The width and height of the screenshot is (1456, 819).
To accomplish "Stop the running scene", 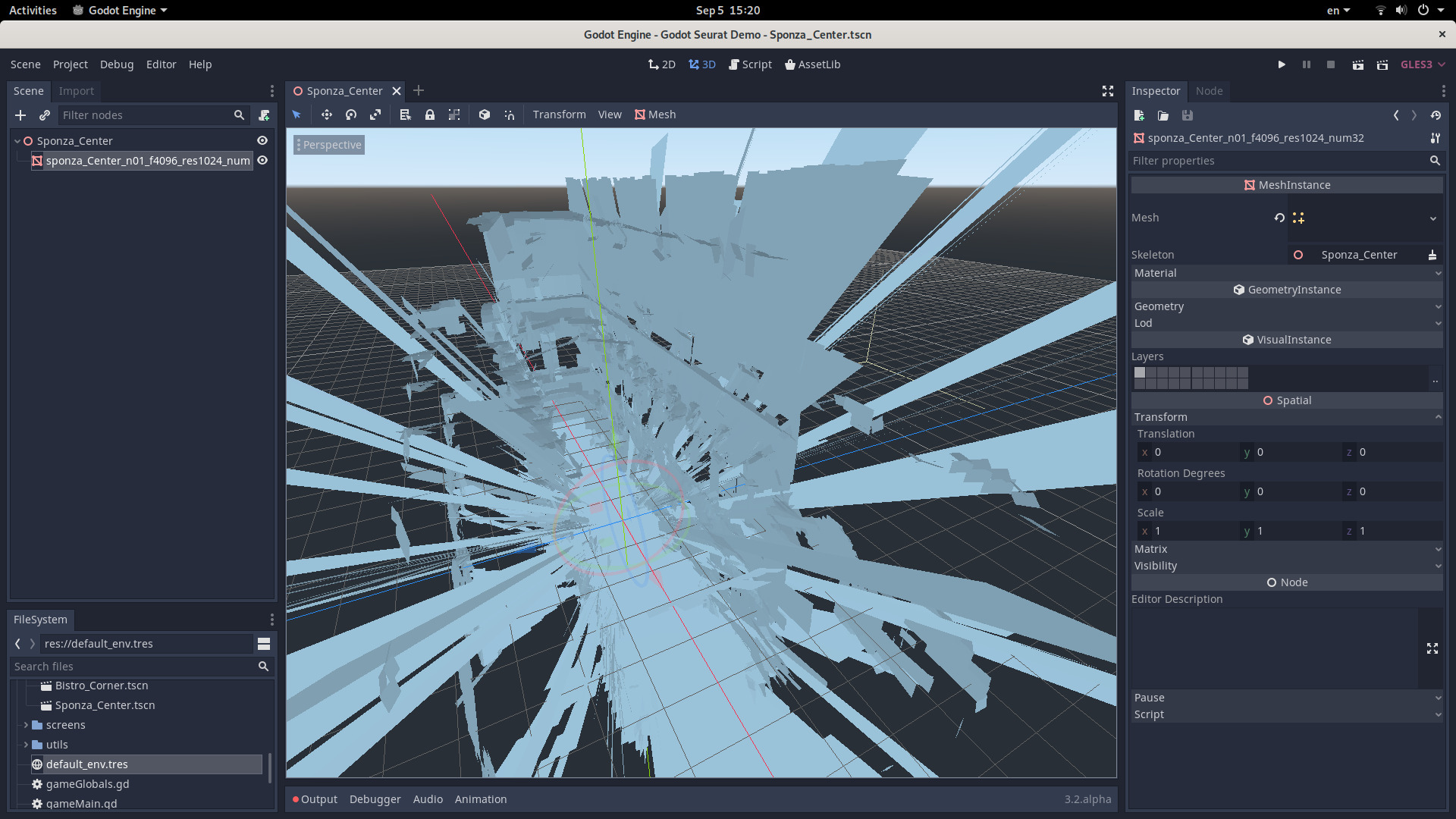I will (x=1331, y=64).
